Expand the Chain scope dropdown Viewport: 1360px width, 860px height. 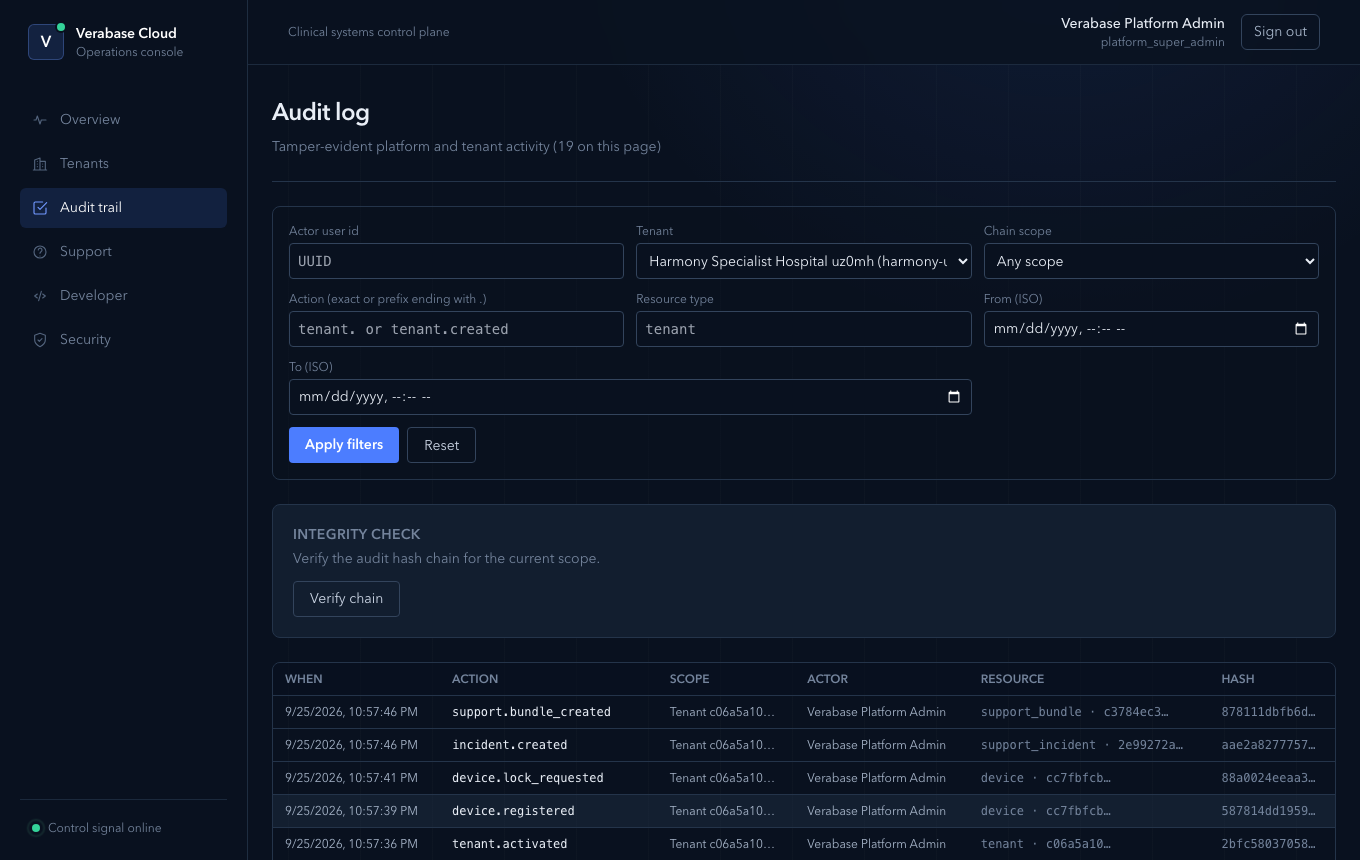[1151, 261]
